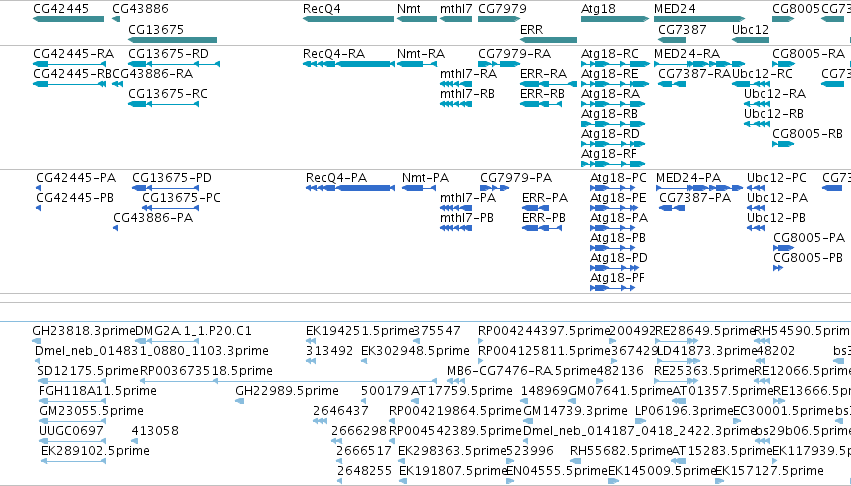This screenshot has width=851, height=486.
Task: Click the mthl7 gene label
Action: 456,9
